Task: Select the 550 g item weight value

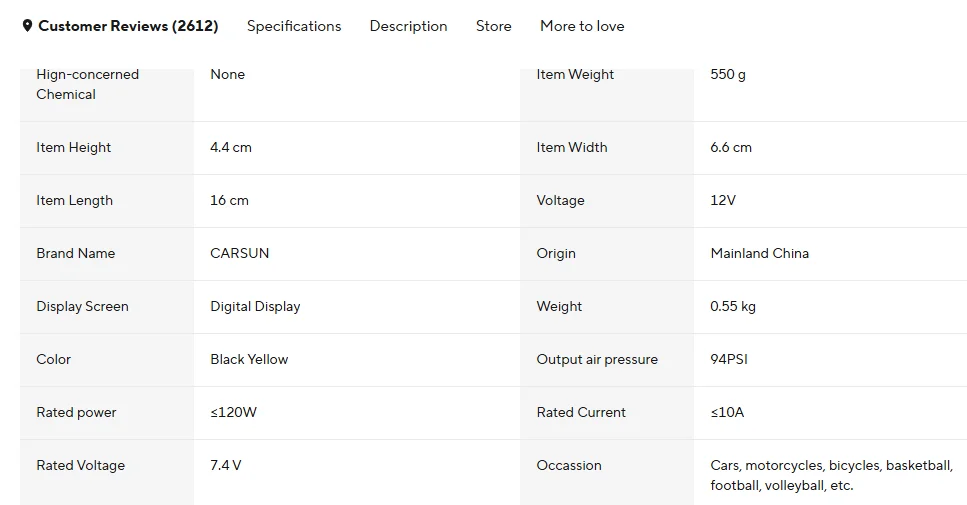Action: click(x=728, y=75)
